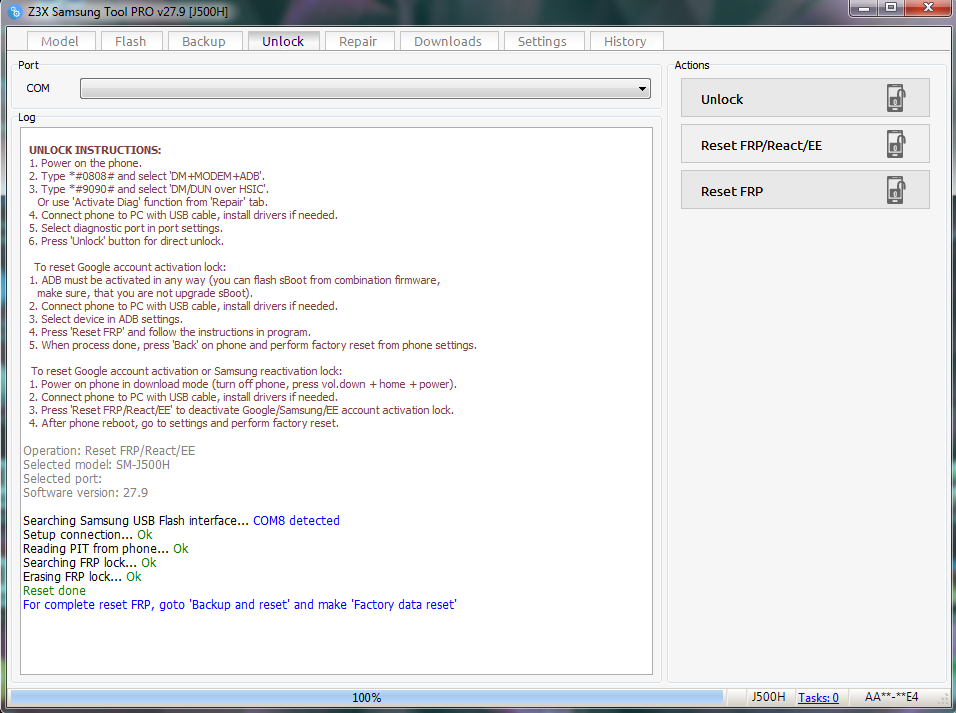Click '1. Power on the phone.' instruction

click(85, 163)
